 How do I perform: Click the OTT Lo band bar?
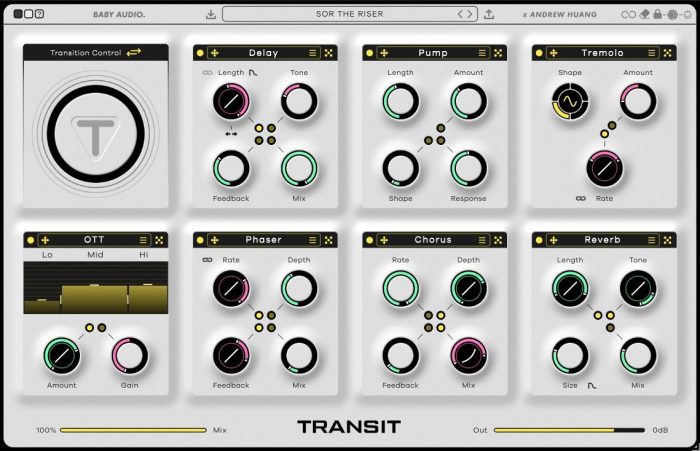42,306
